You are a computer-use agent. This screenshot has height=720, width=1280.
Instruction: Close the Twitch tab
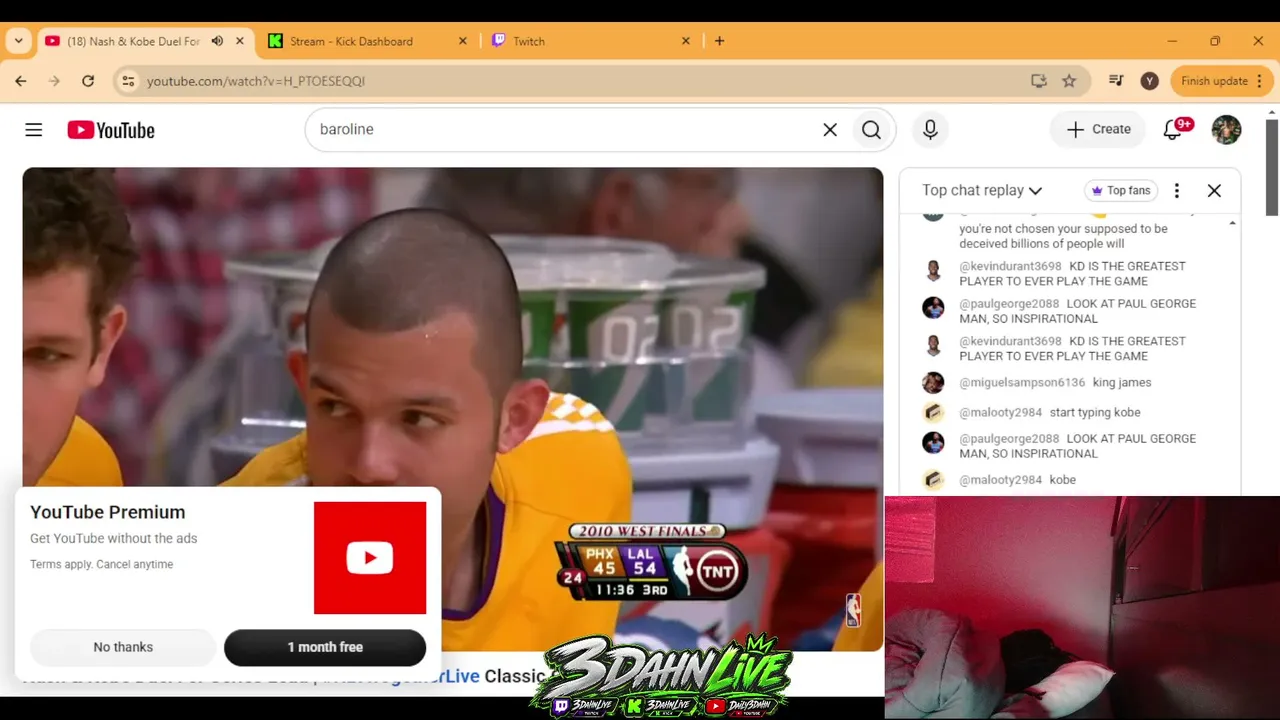[686, 41]
